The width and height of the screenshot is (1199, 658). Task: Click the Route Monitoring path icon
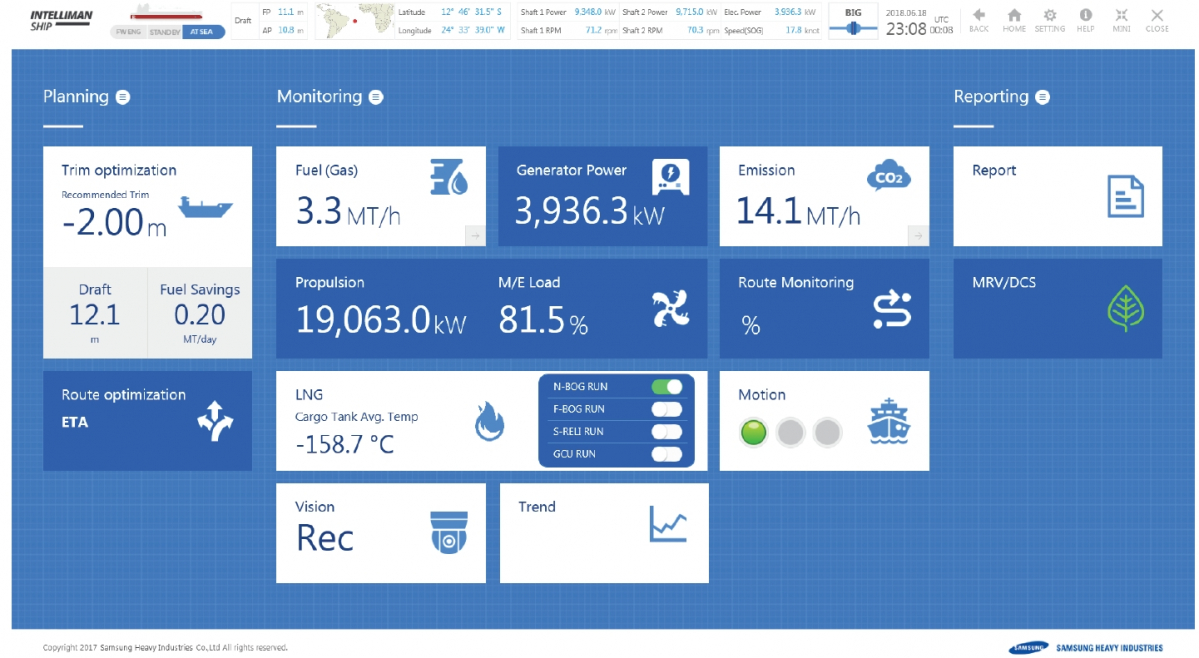pyautogui.click(x=891, y=309)
